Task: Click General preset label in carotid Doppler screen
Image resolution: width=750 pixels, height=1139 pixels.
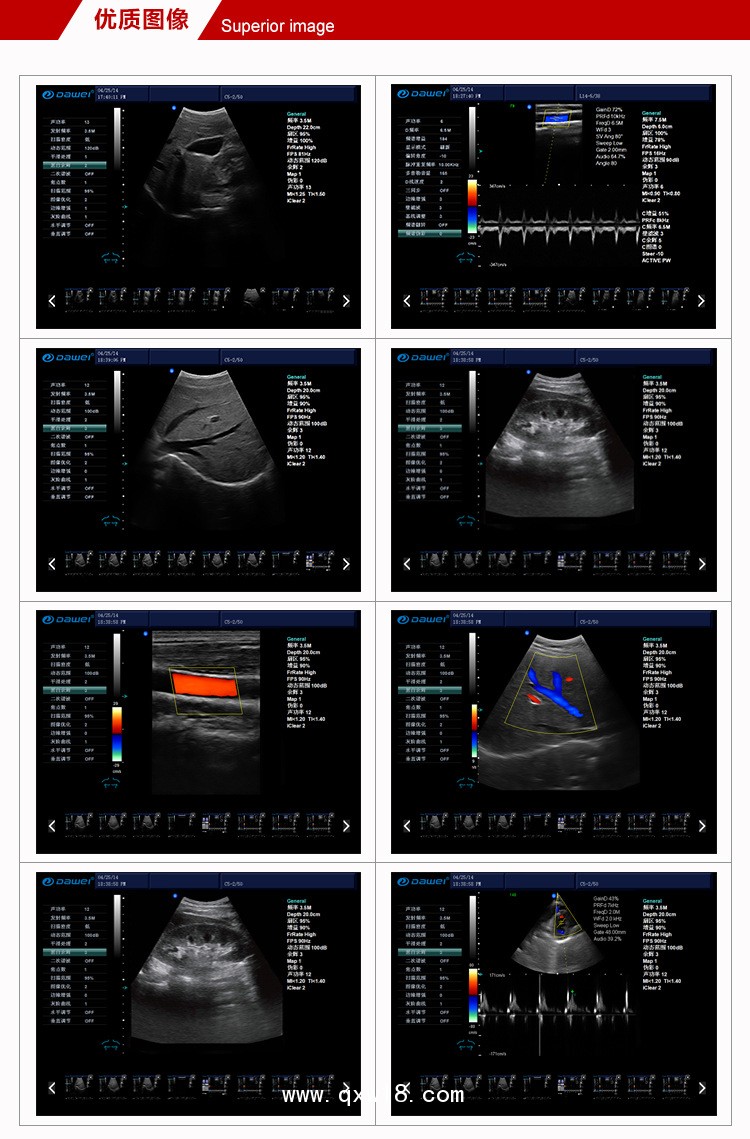Action: coord(651,113)
